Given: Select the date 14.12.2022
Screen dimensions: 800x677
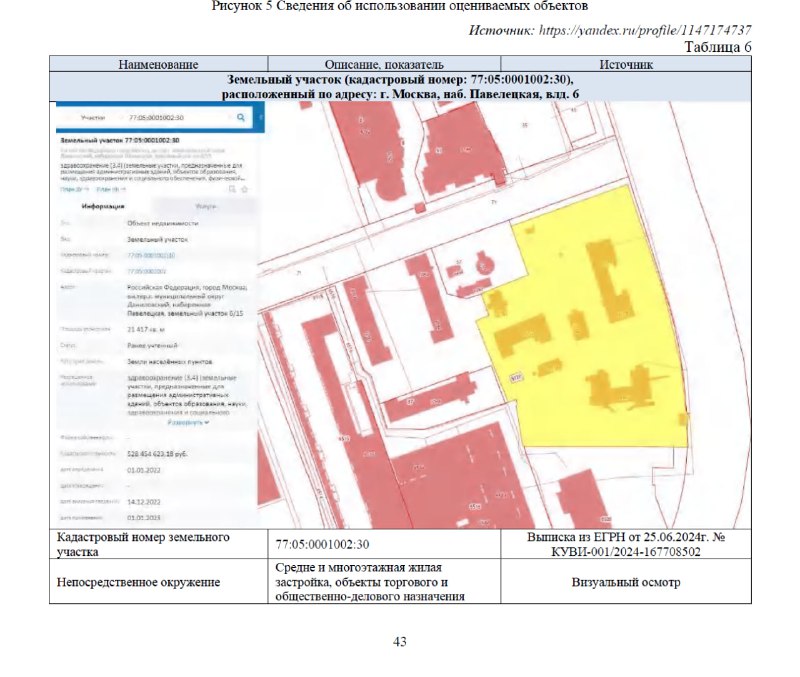Looking at the screenshot, I should [x=144, y=502].
